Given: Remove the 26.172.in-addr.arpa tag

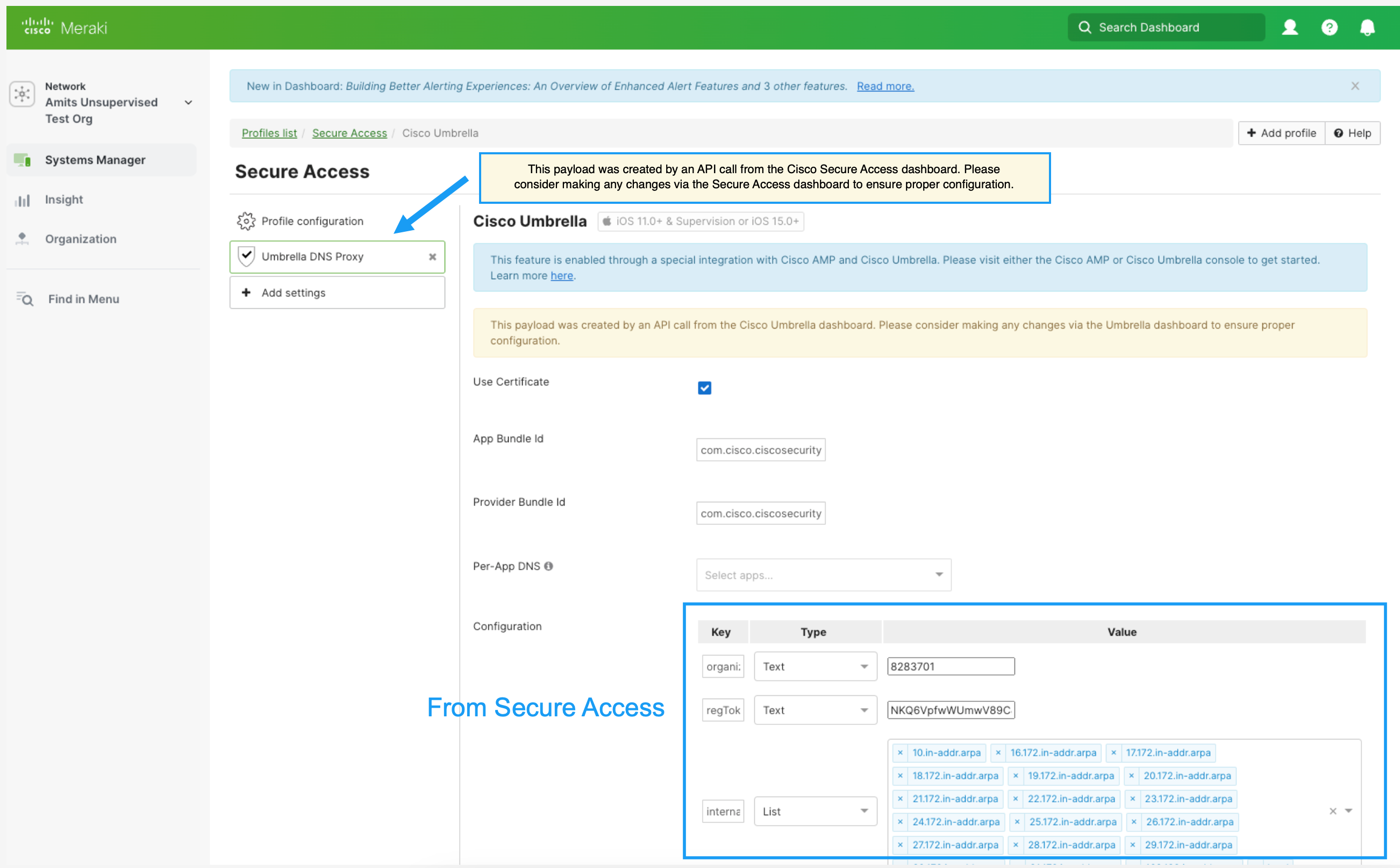Looking at the screenshot, I should click(x=1134, y=822).
